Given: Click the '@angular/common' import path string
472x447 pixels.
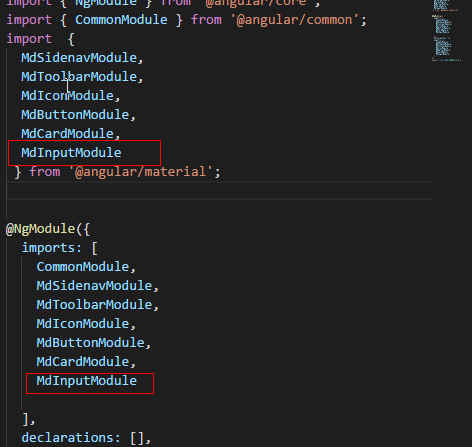Looking at the screenshot, I should point(294,20).
